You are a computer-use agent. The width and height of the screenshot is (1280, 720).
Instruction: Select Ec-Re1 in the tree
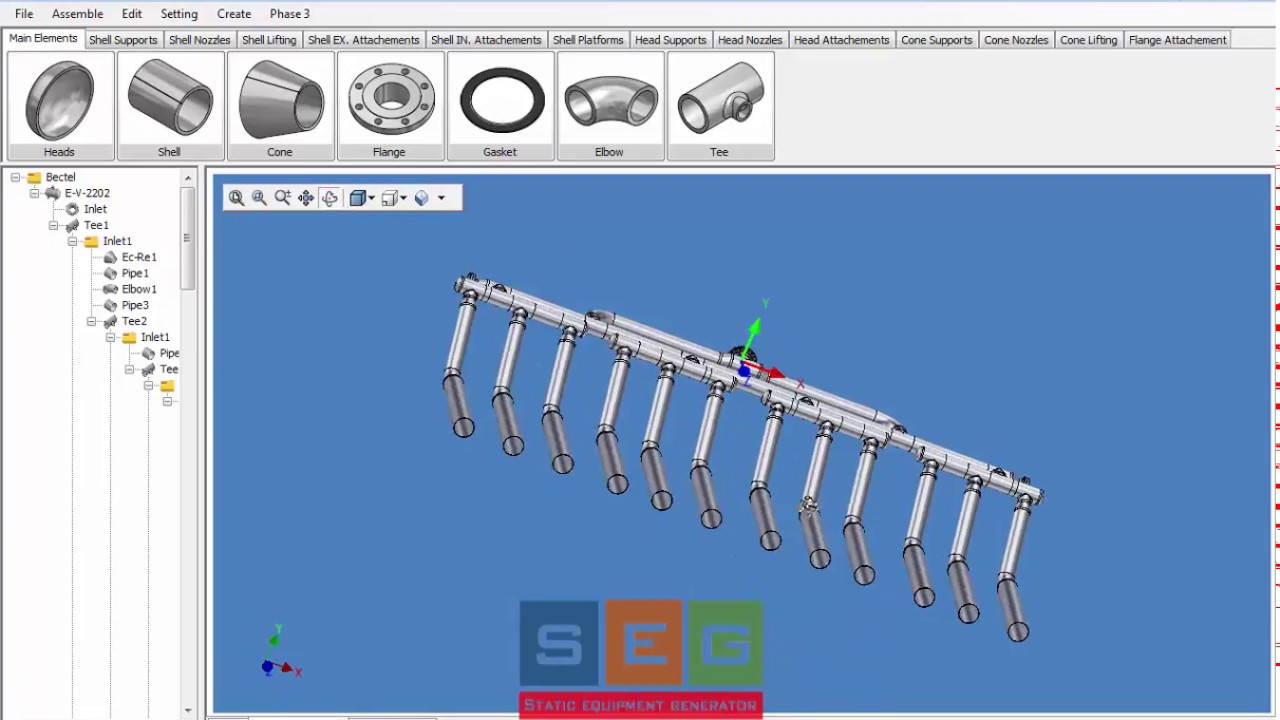point(139,257)
